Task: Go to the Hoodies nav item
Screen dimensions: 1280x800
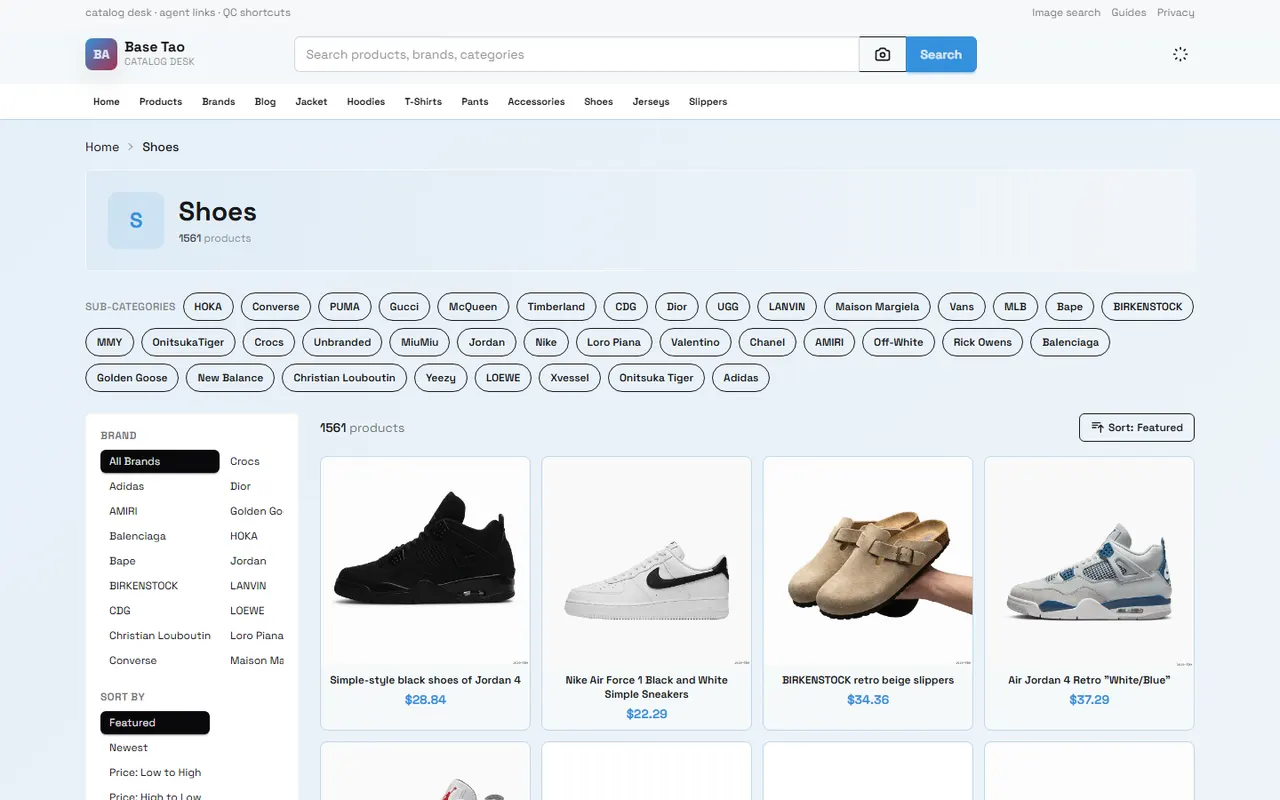Action: tap(366, 102)
